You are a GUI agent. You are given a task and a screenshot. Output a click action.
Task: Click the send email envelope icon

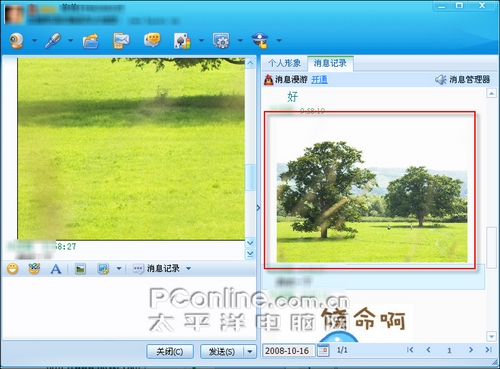point(121,41)
